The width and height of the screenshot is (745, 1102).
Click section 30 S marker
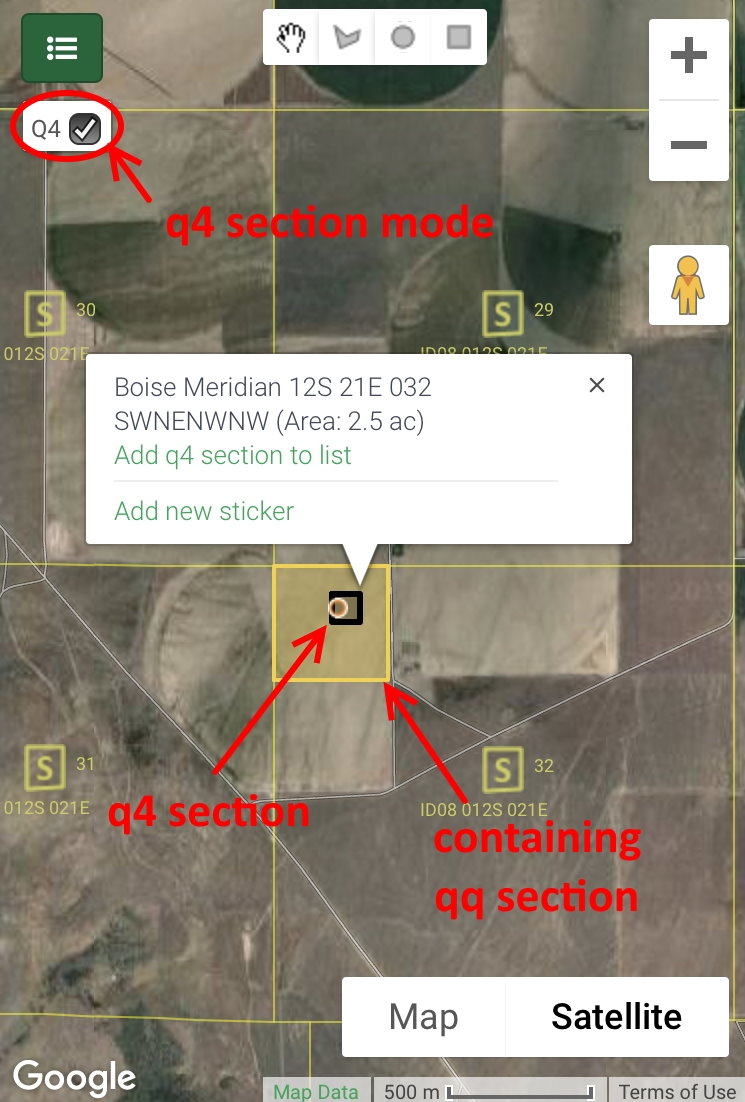coord(45,313)
